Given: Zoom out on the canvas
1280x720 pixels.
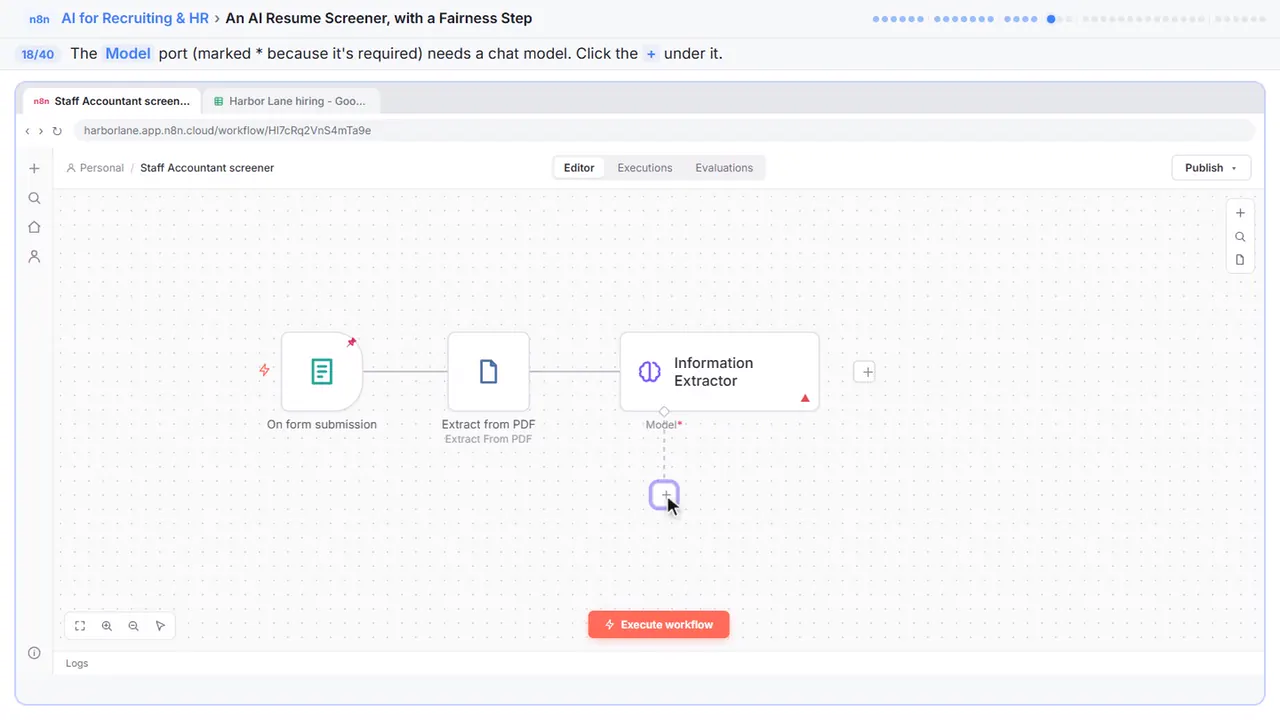Looking at the screenshot, I should click(133, 626).
